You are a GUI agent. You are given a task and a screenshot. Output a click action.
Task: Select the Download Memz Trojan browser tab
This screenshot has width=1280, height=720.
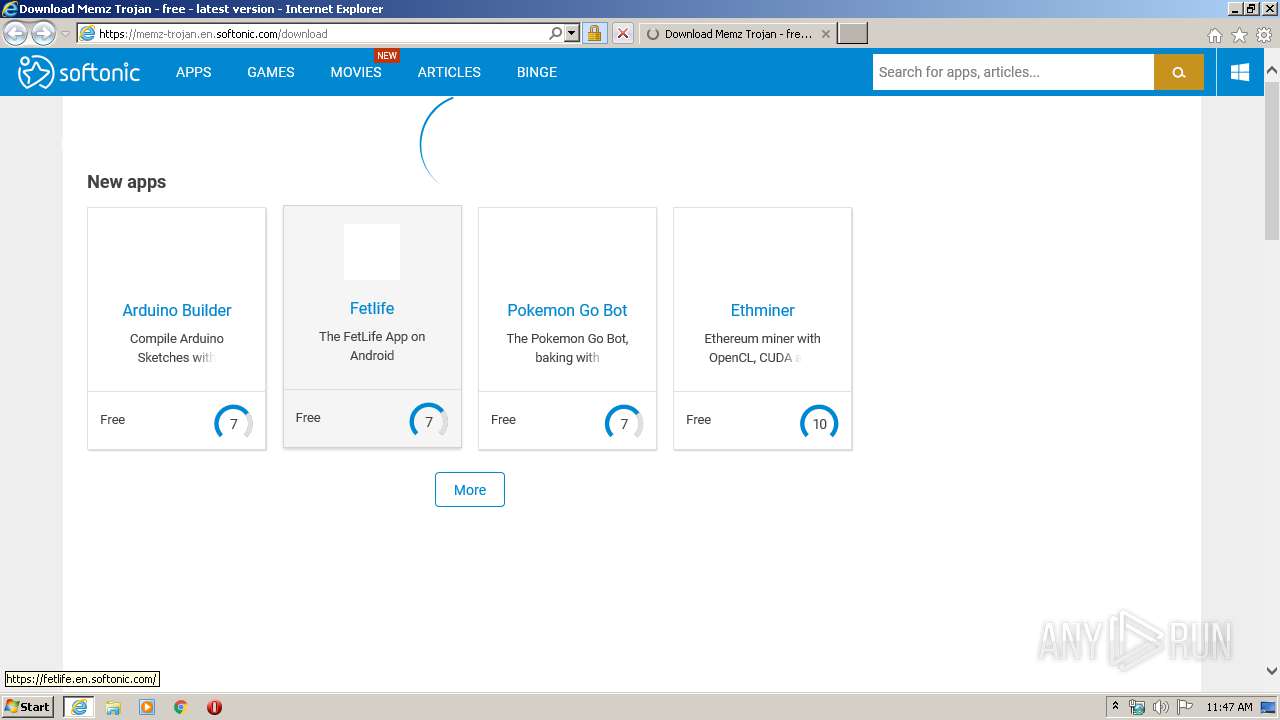(x=738, y=33)
